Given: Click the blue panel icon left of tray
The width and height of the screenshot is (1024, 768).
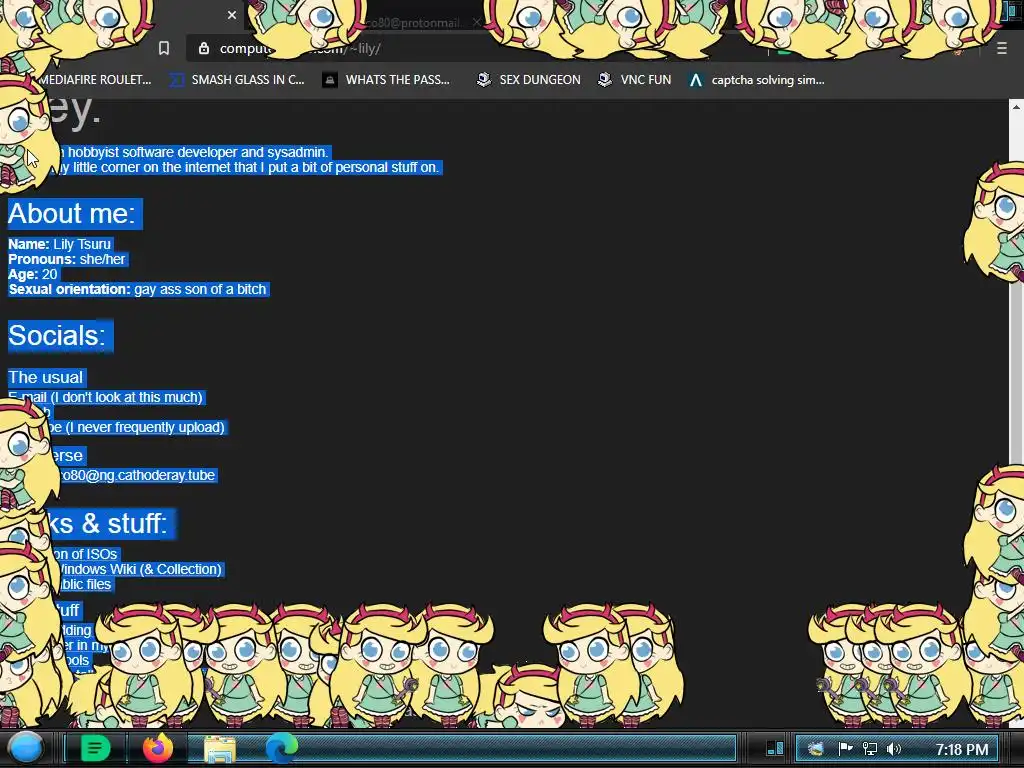Looking at the screenshot, I should pos(775,748).
